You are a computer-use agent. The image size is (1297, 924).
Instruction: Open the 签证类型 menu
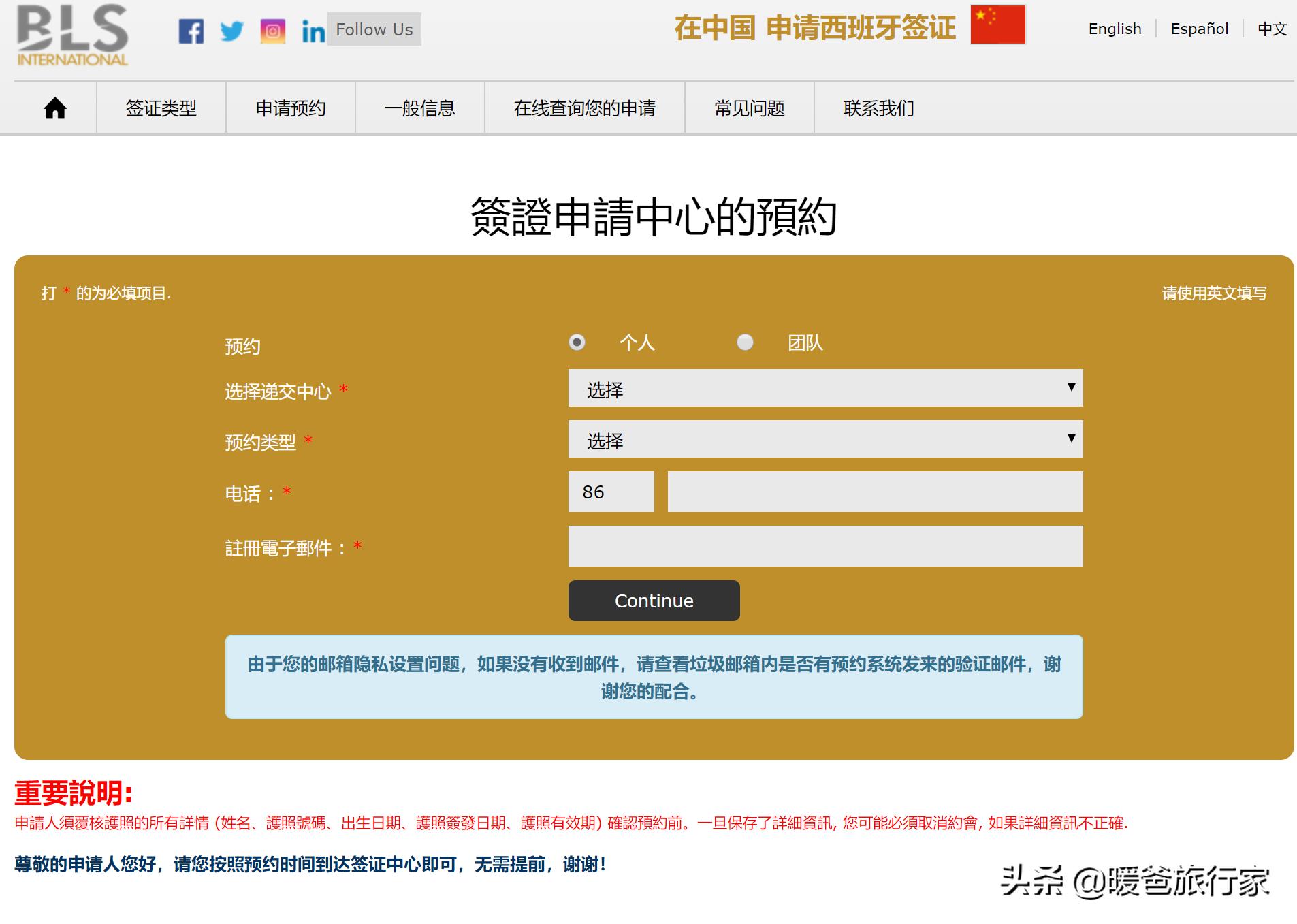tap(161, 108)
